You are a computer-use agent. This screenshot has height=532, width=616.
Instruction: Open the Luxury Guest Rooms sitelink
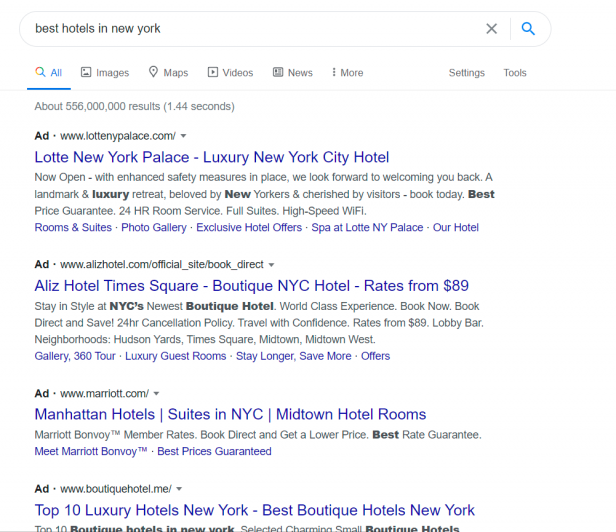176,356
